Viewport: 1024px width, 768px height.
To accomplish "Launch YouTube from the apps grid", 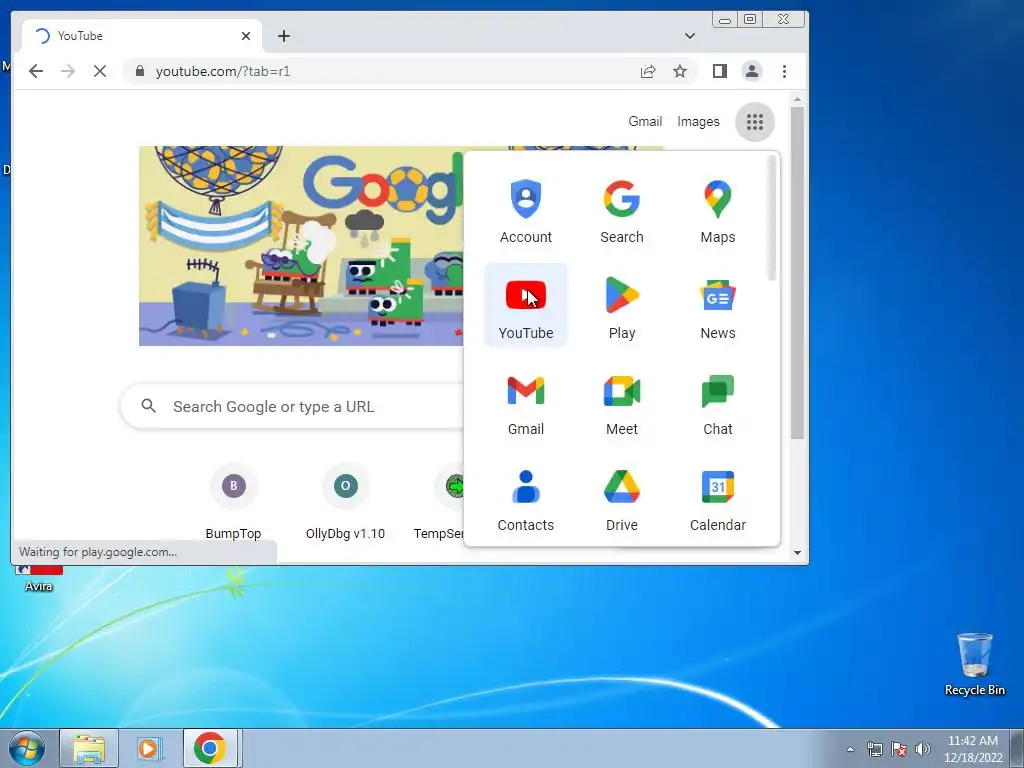I will [x=526, y=305].
